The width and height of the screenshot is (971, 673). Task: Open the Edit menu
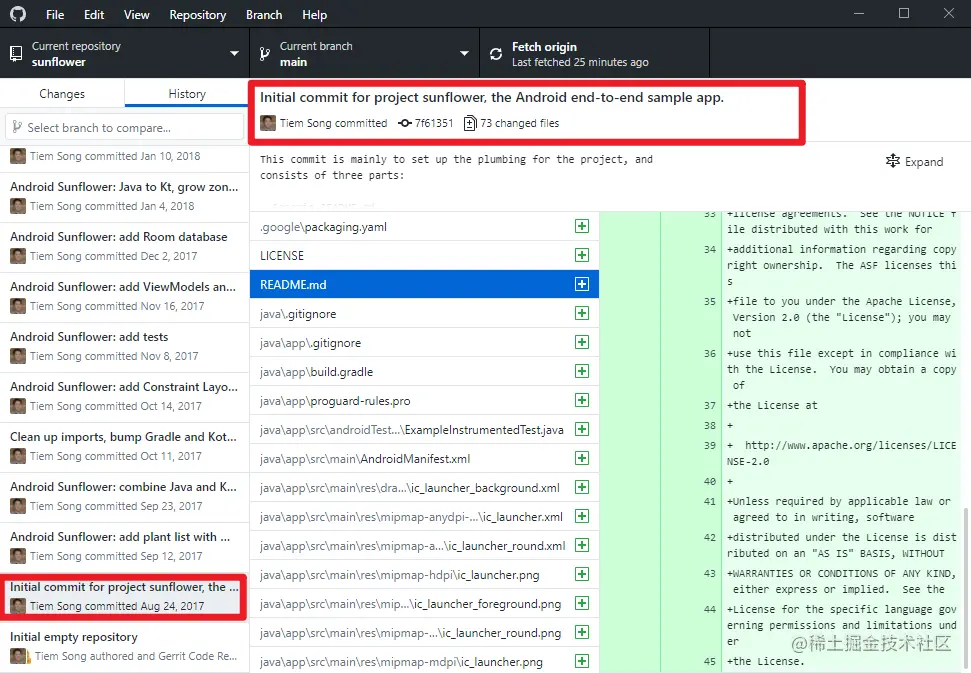(x=94, y=15)
